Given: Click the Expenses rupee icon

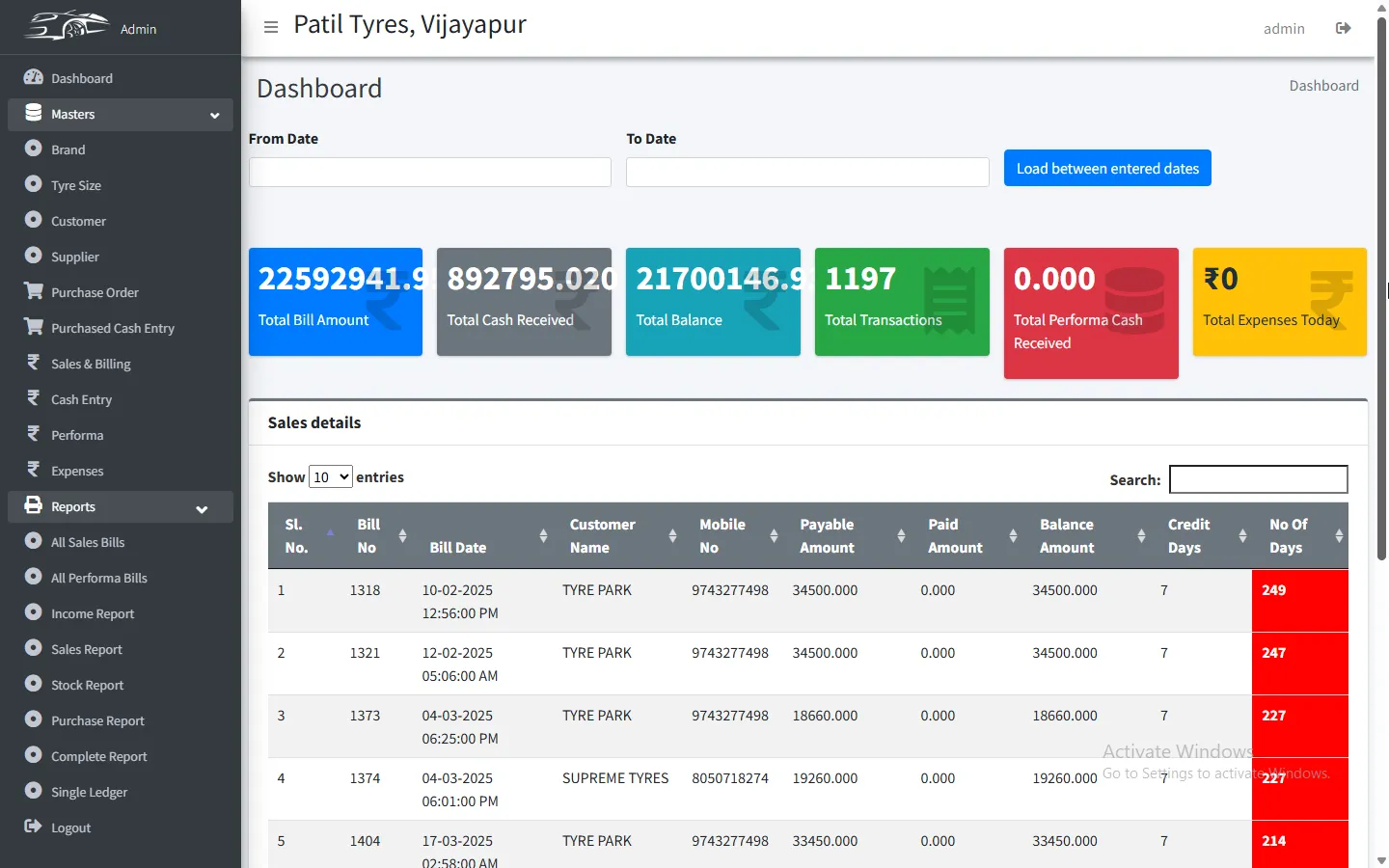Looking at the screenshot, I should point(34,470).
